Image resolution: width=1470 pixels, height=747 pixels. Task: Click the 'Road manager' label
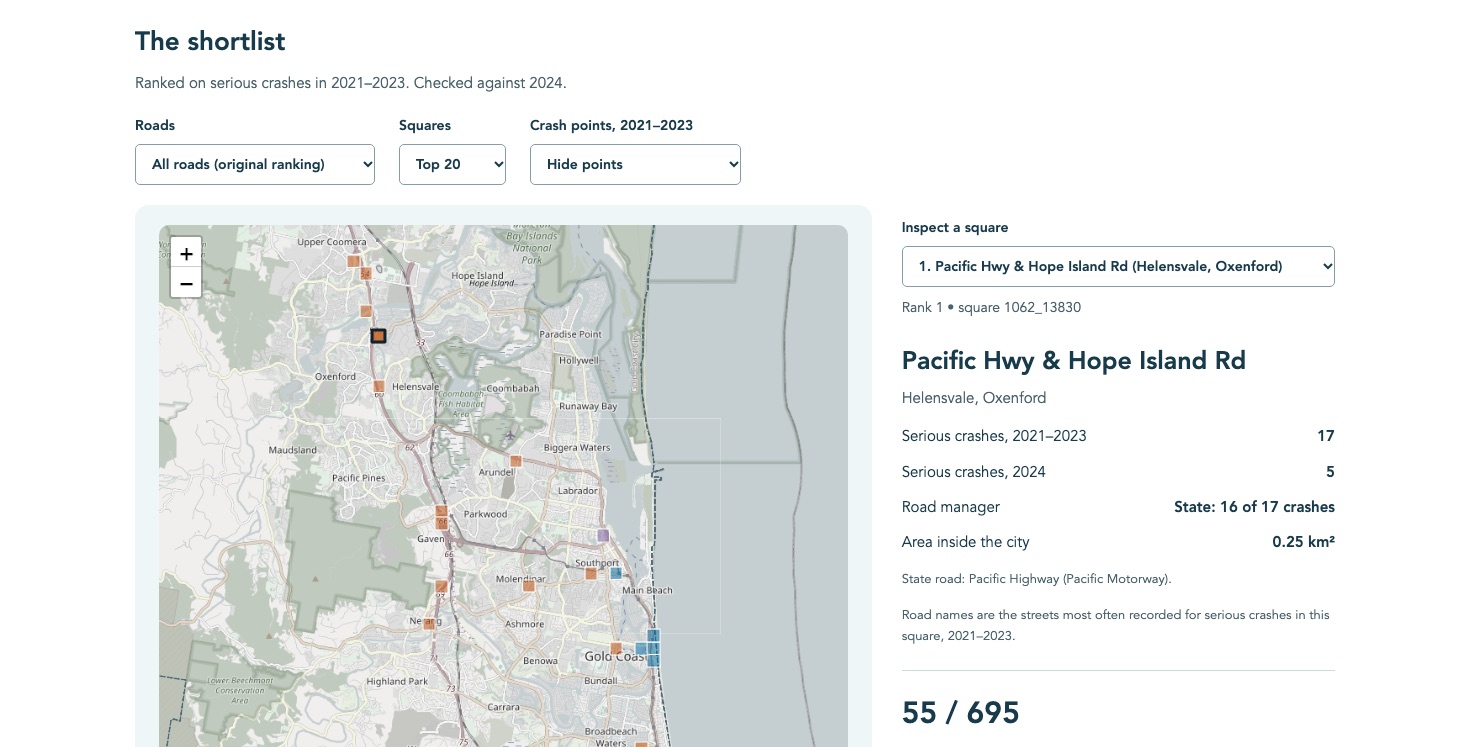(951, 507)
